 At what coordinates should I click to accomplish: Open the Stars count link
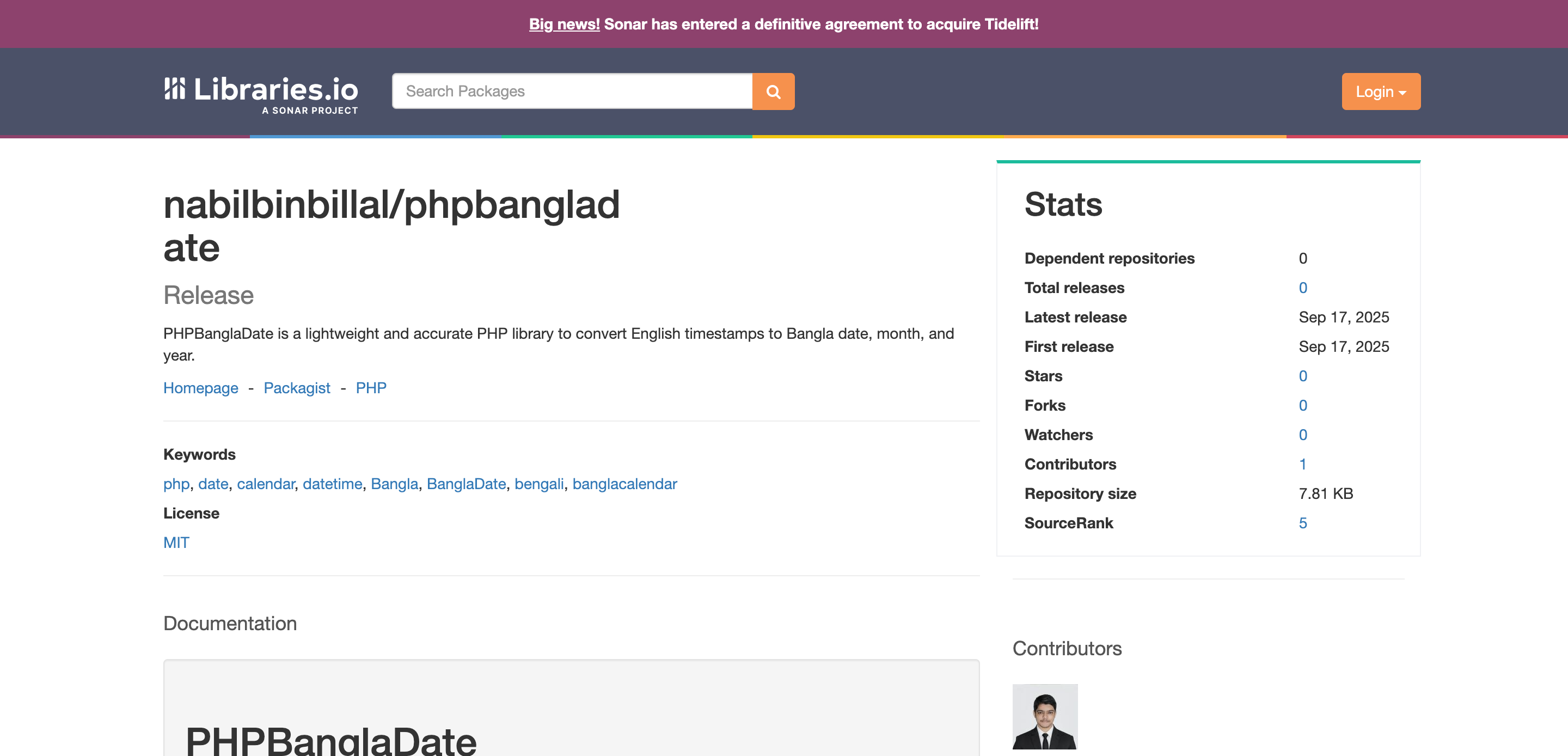coord(1303,376)
